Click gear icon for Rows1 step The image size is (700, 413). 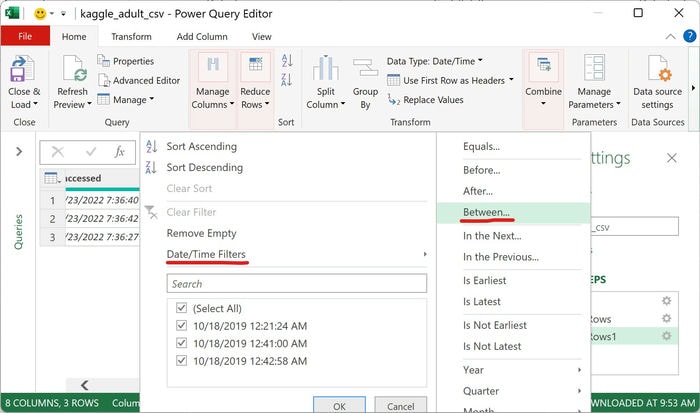[667, 336]
